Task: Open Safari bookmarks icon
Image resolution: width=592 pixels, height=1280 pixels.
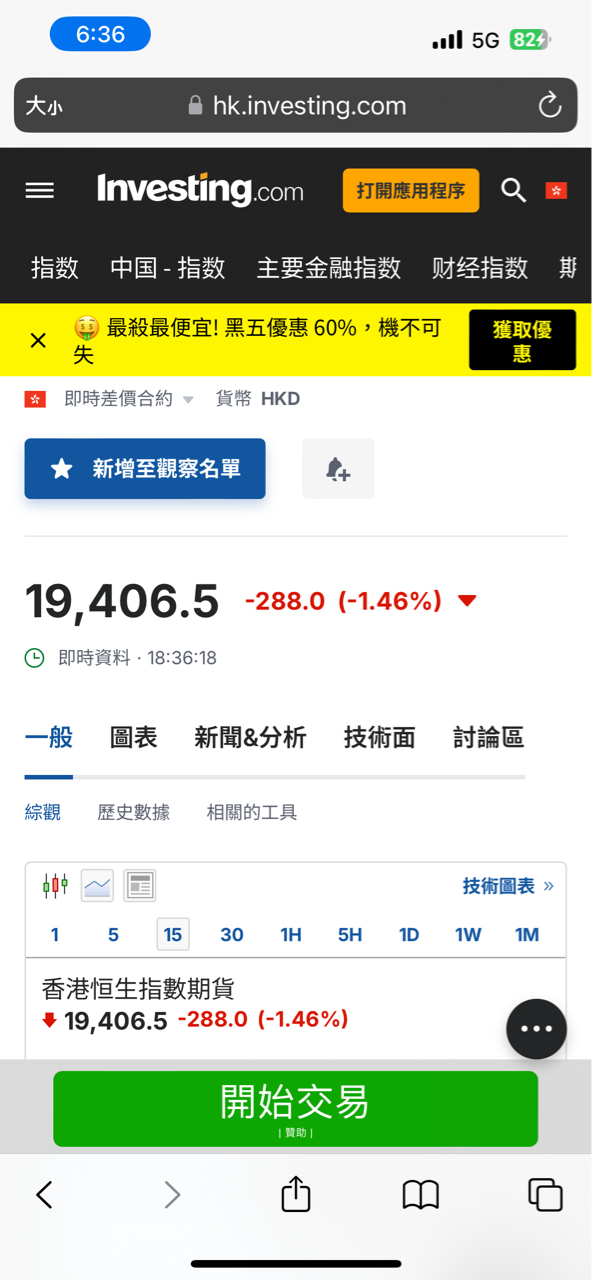Action: (421, 1194)
